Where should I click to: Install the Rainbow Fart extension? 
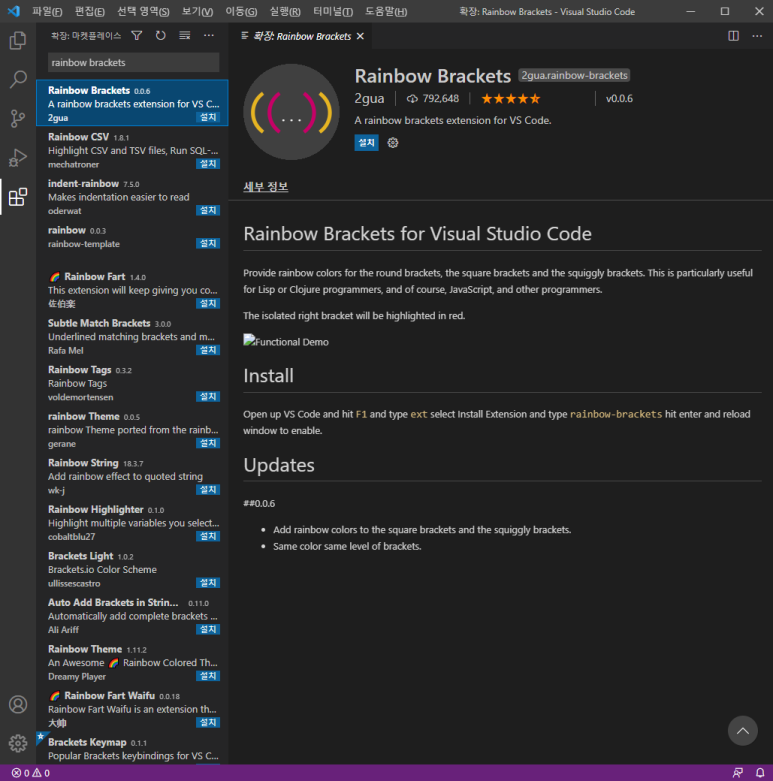(208, 303)
